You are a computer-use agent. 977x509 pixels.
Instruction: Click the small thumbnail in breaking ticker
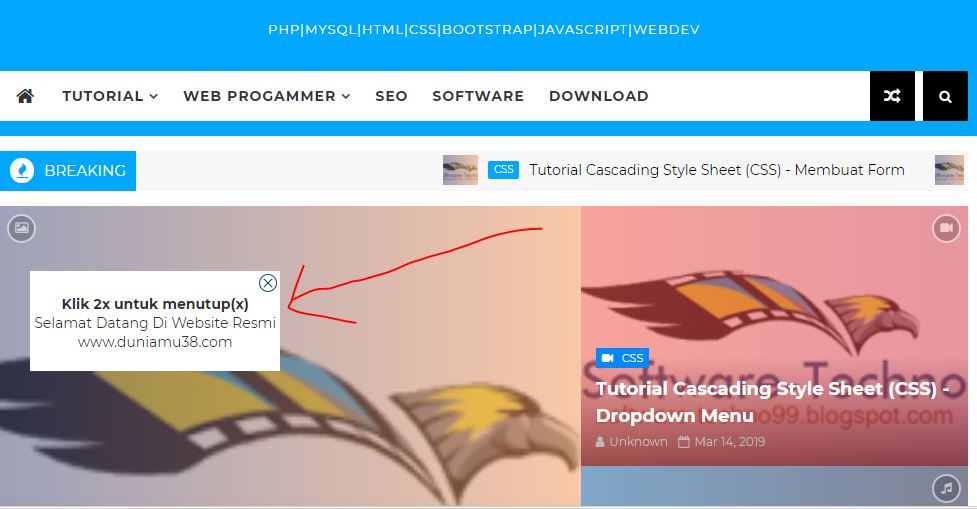tap(460, 170)
